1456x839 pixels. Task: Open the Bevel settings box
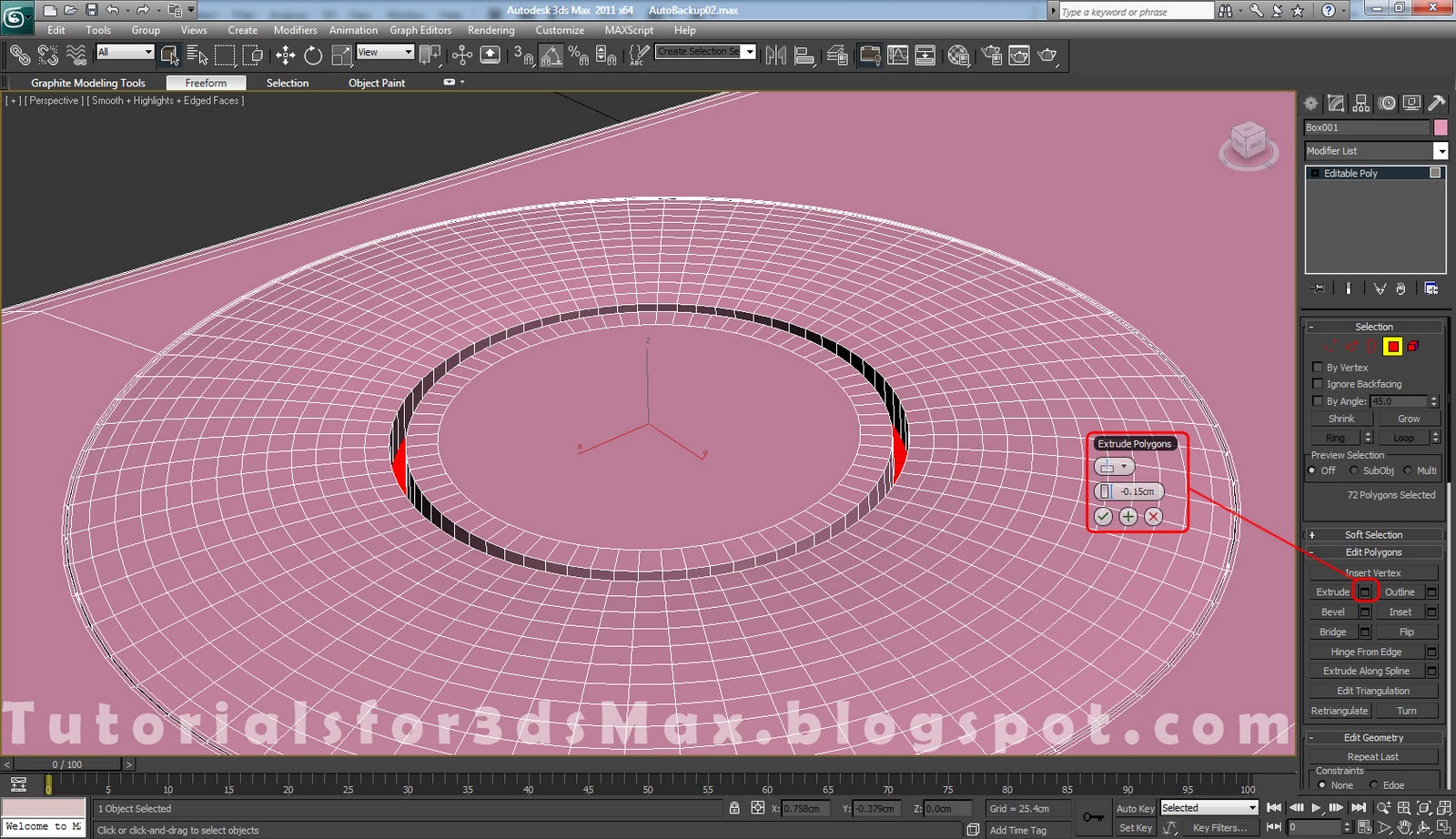click(1364, 612)
